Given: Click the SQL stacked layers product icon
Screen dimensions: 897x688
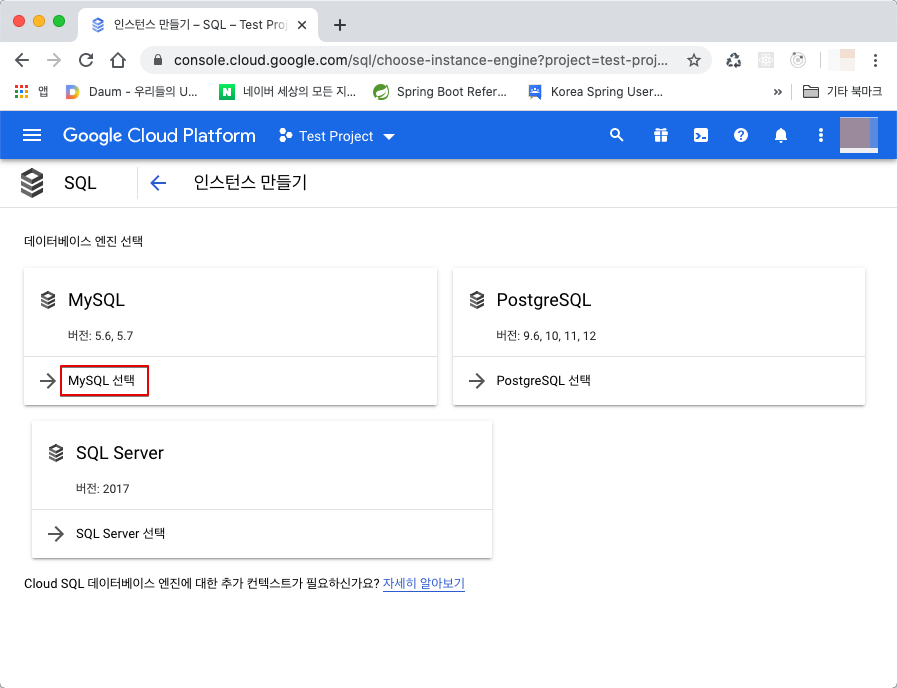Looking at the screenshot, I should (x=32, y=183).
